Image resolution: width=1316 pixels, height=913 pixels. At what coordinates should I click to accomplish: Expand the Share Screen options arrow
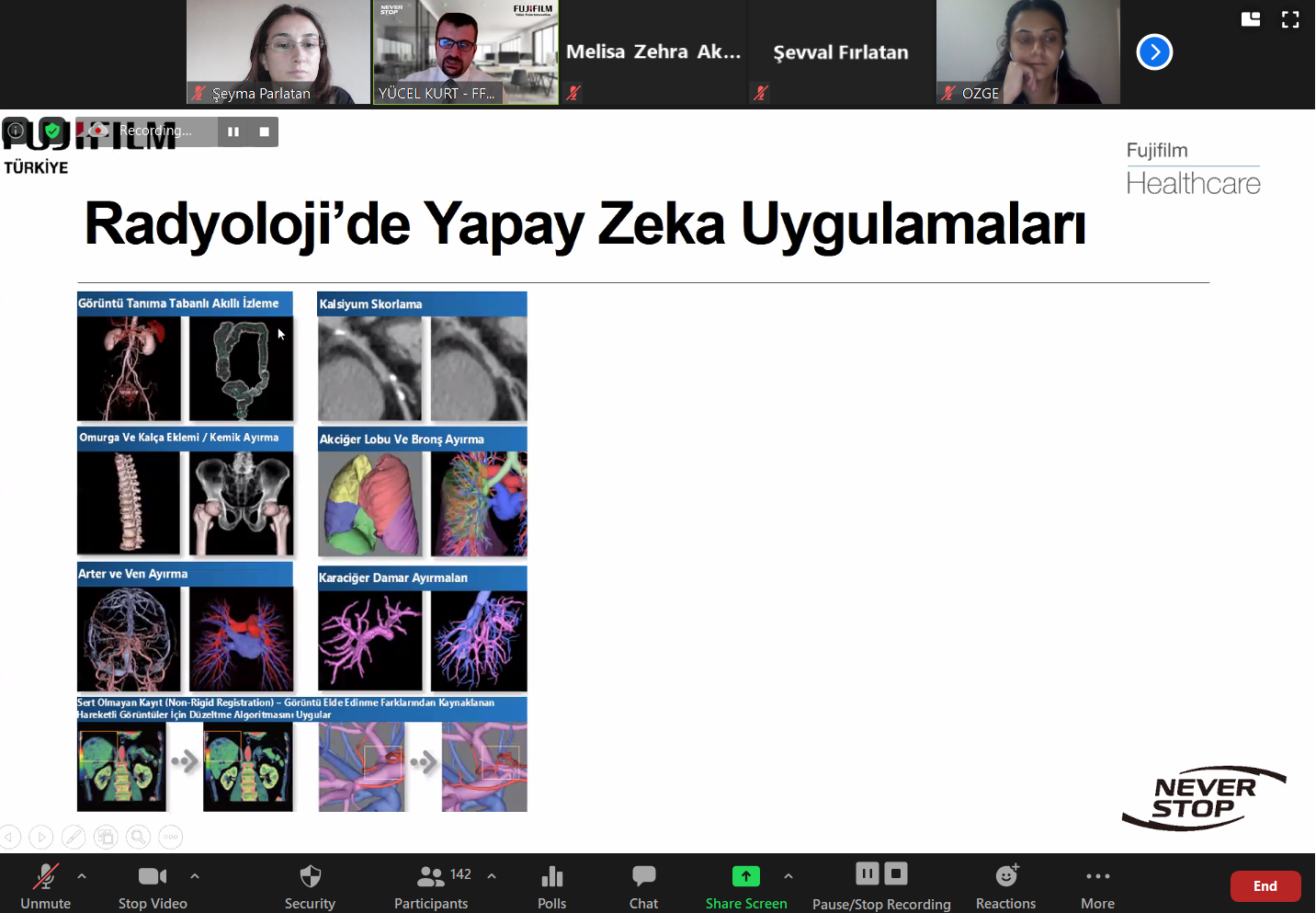(788, 876)
